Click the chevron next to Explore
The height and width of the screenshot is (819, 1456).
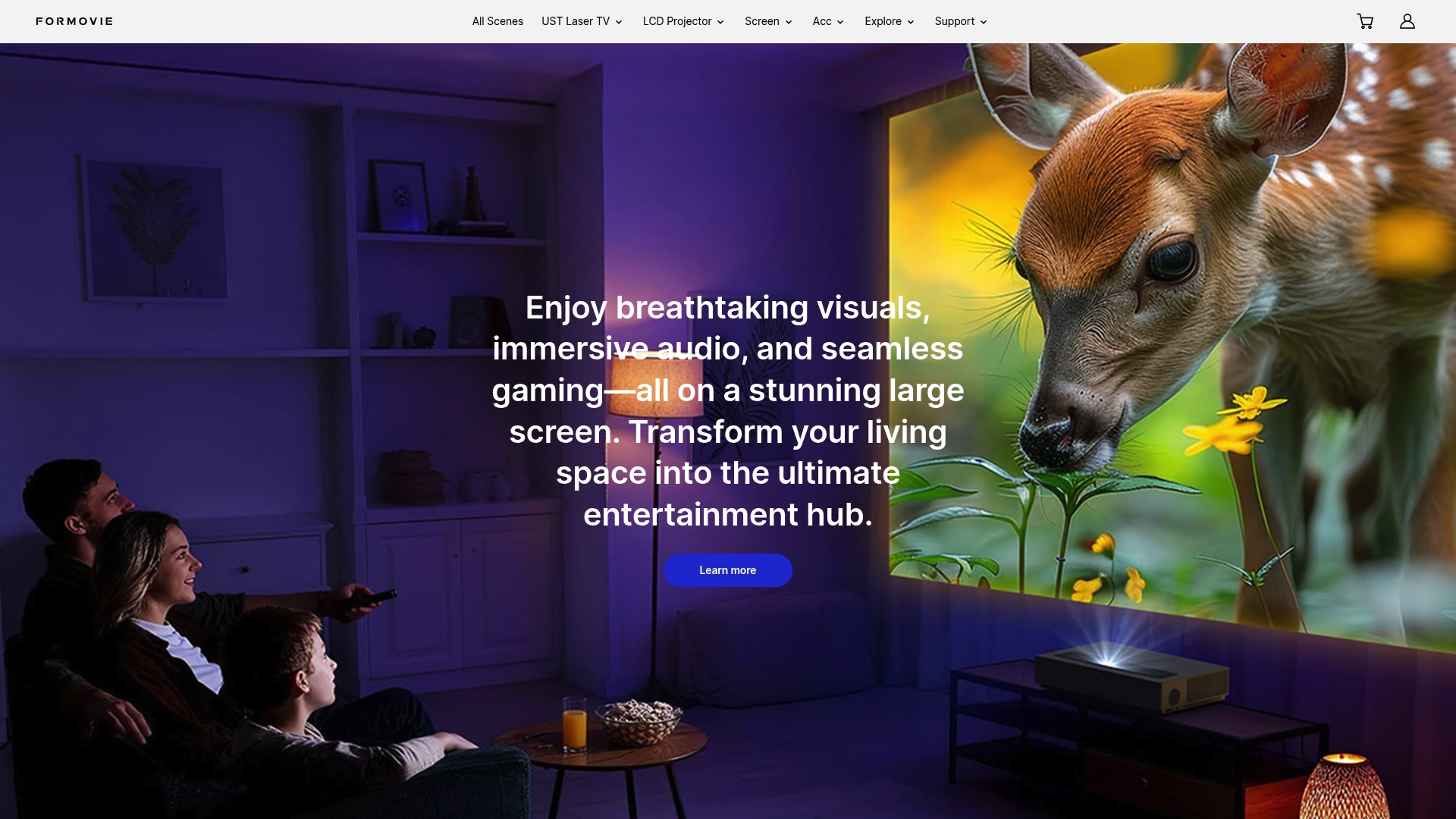(911, 22)
